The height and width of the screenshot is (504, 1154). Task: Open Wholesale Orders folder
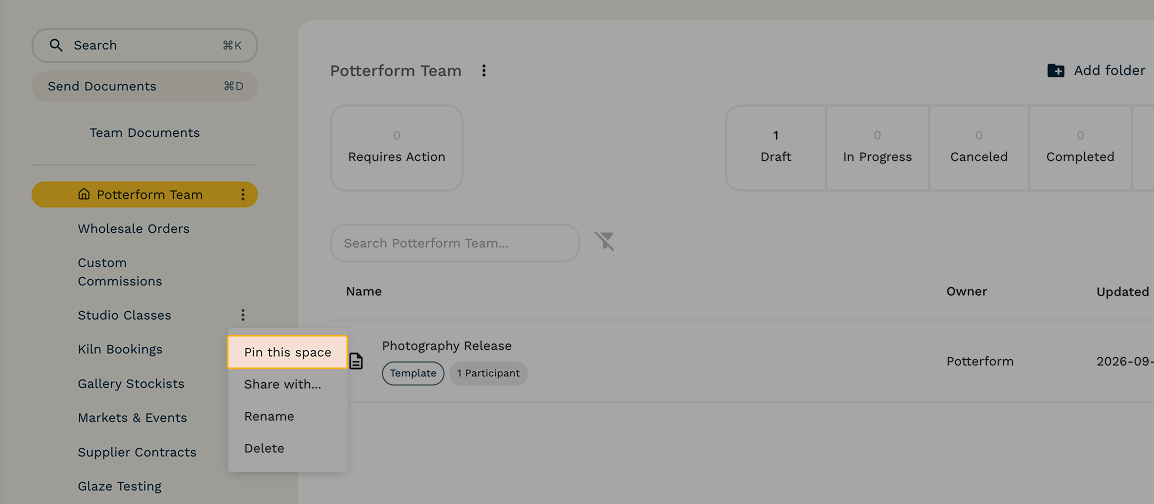pyautogui.click(x=134, y=229)
